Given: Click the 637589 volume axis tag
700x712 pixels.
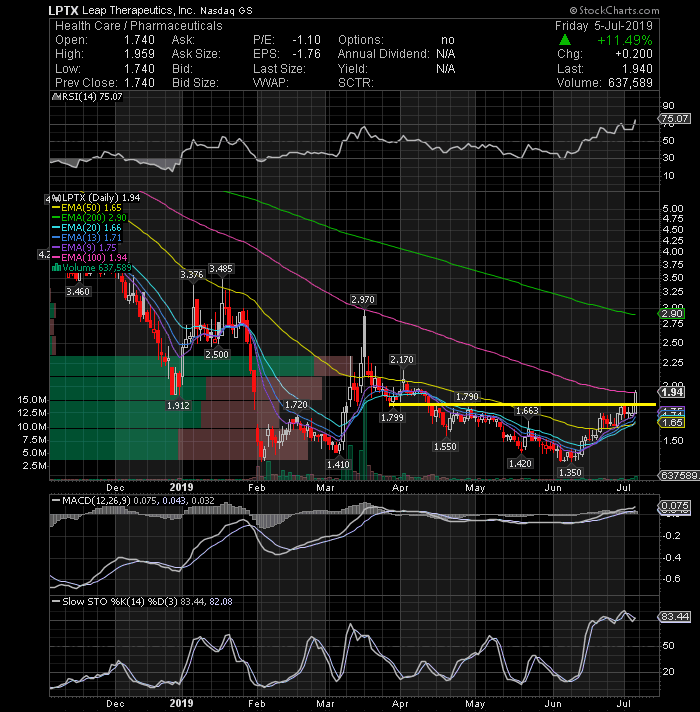Looking at the screenshot, I should pos(679,475).
